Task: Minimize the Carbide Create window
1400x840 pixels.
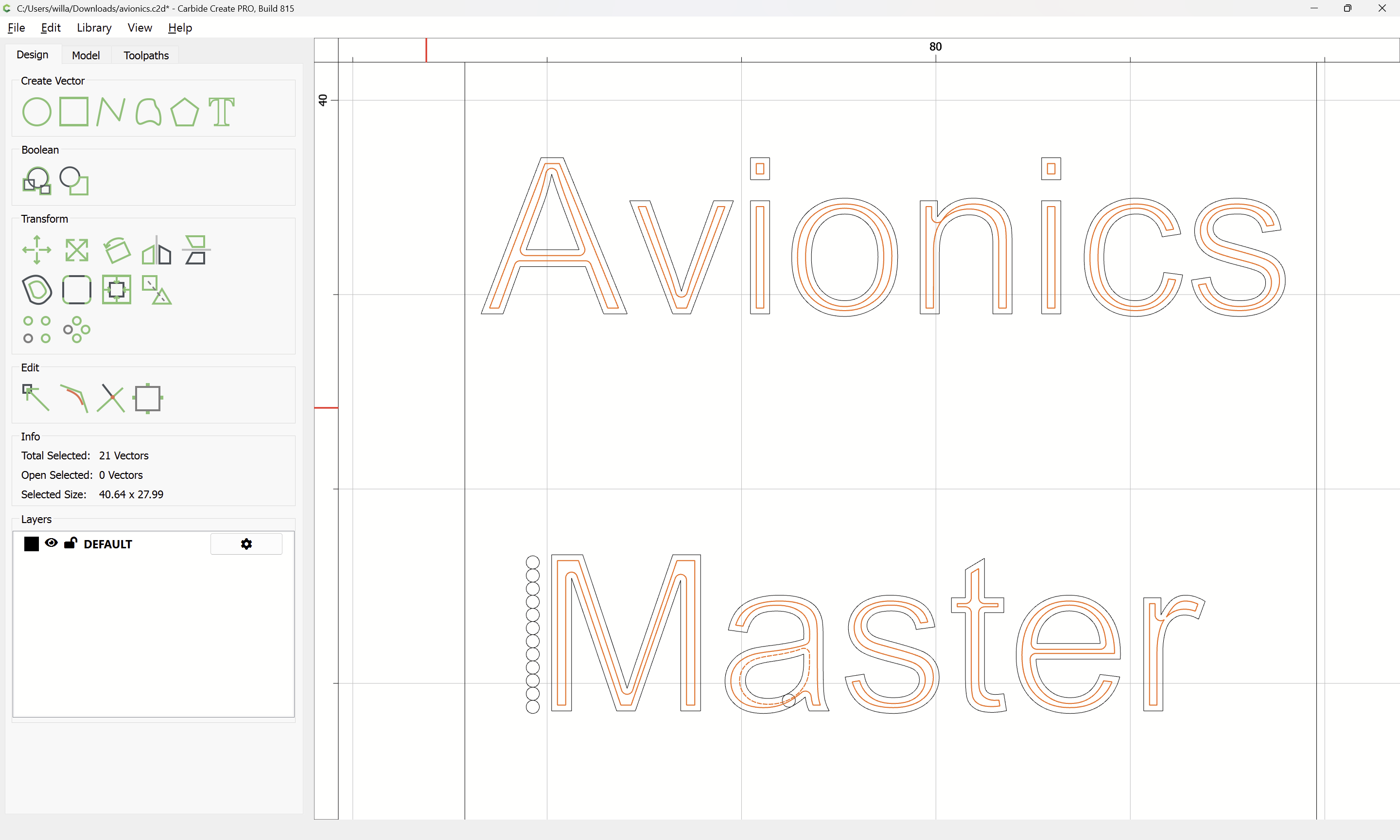Action: [x=1314, y=8]
